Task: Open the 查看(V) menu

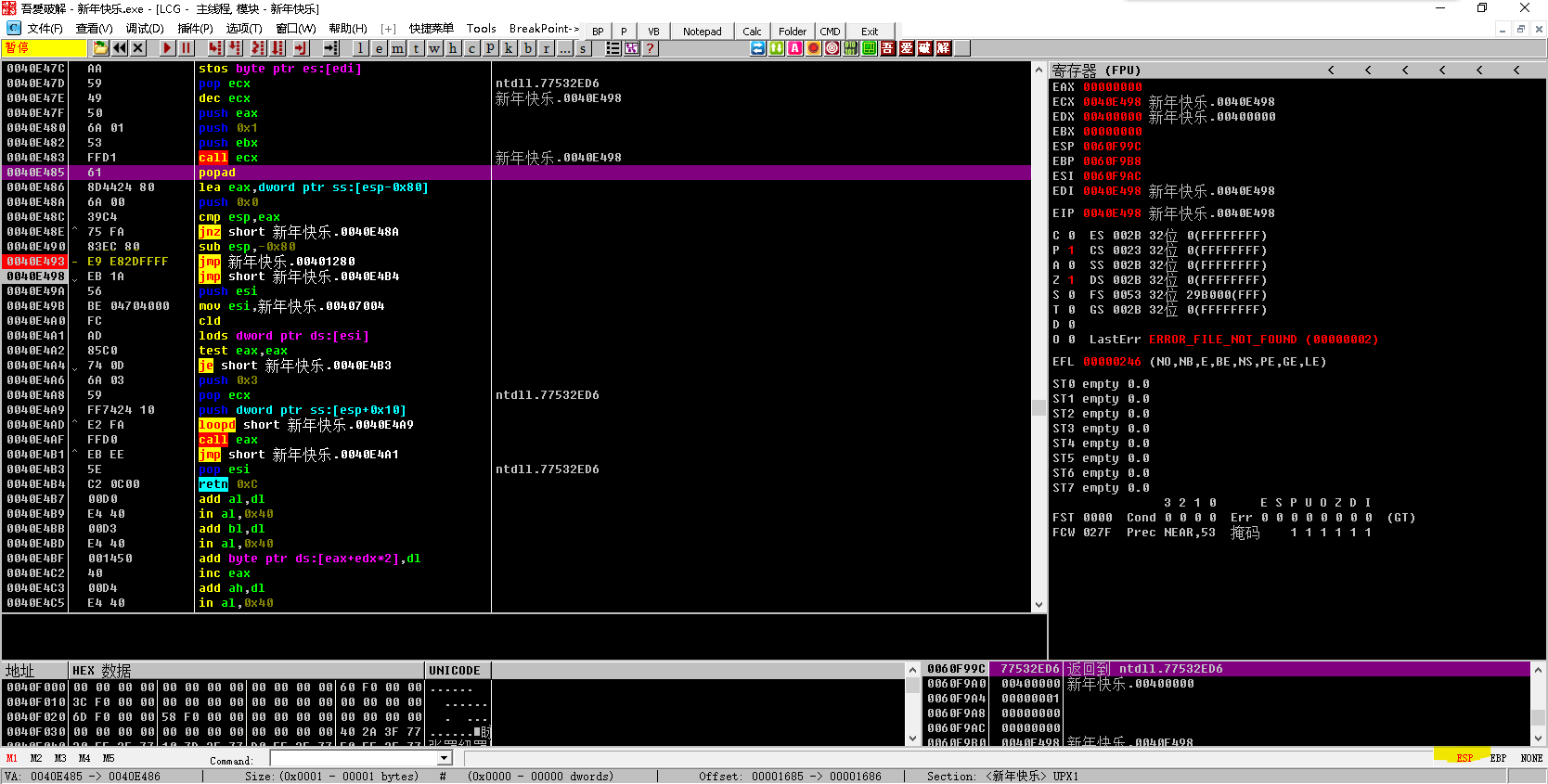Action: click(95, 29)
